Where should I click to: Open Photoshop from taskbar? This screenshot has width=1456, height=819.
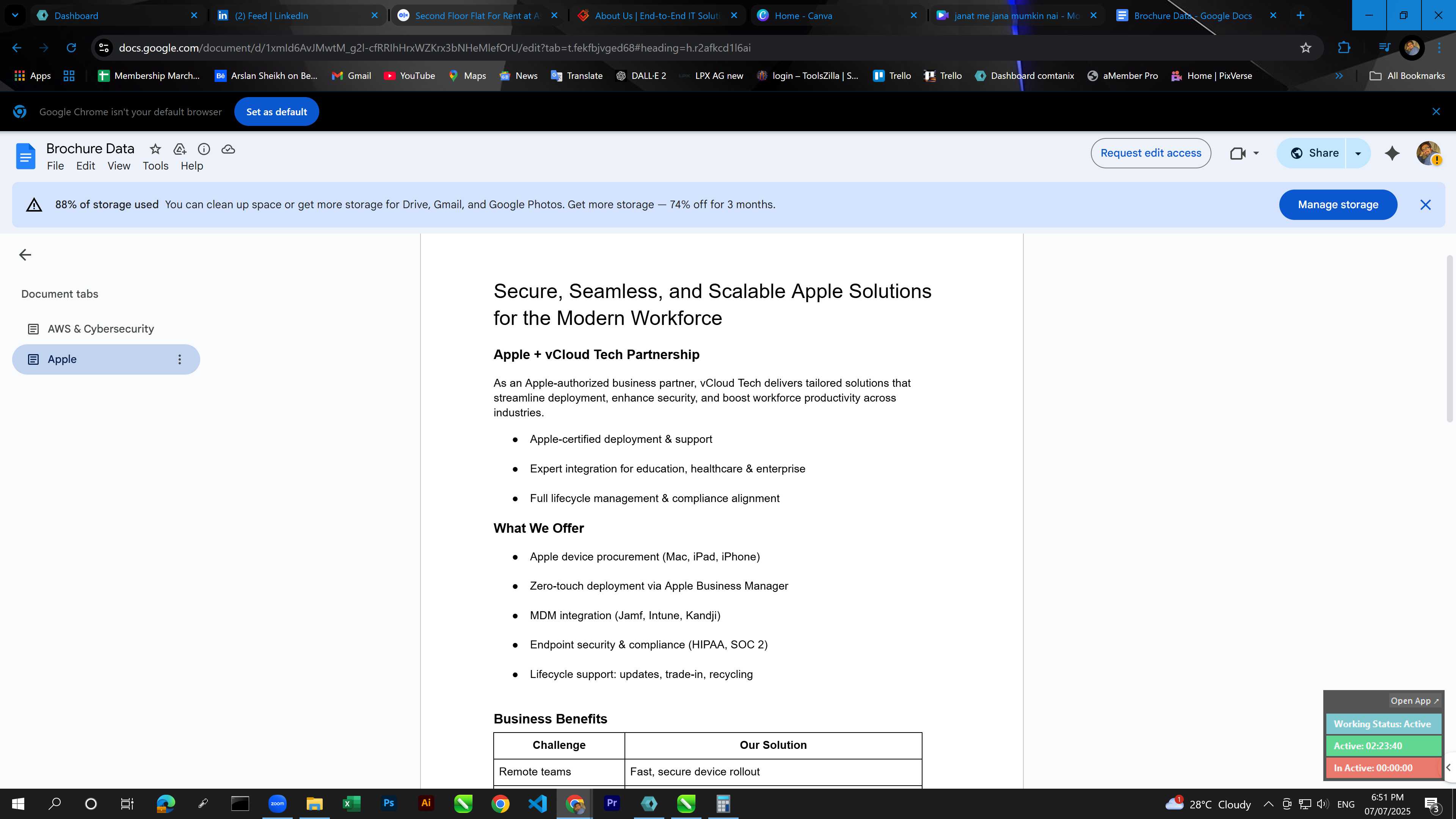[x=389, y=804]
